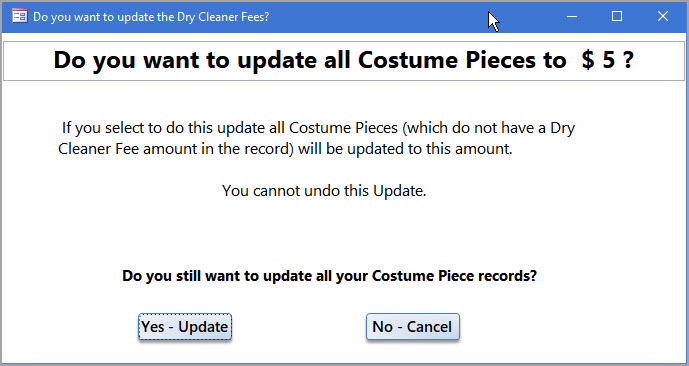Click the bold question 'Do you still want to update'

pyautogui.click(x=329, y=276)
